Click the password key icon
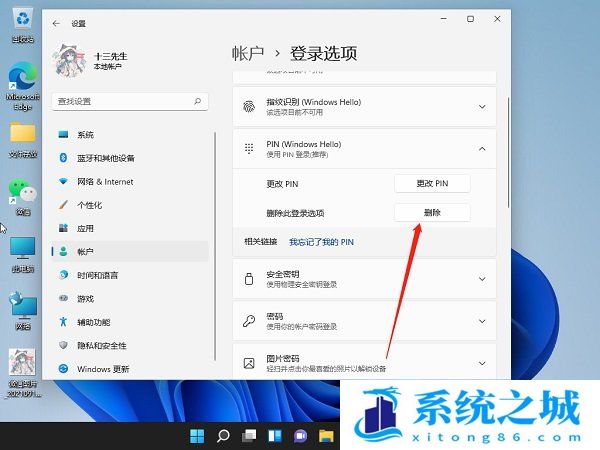The width and height of the screenshot is (600, 450). 249,321
